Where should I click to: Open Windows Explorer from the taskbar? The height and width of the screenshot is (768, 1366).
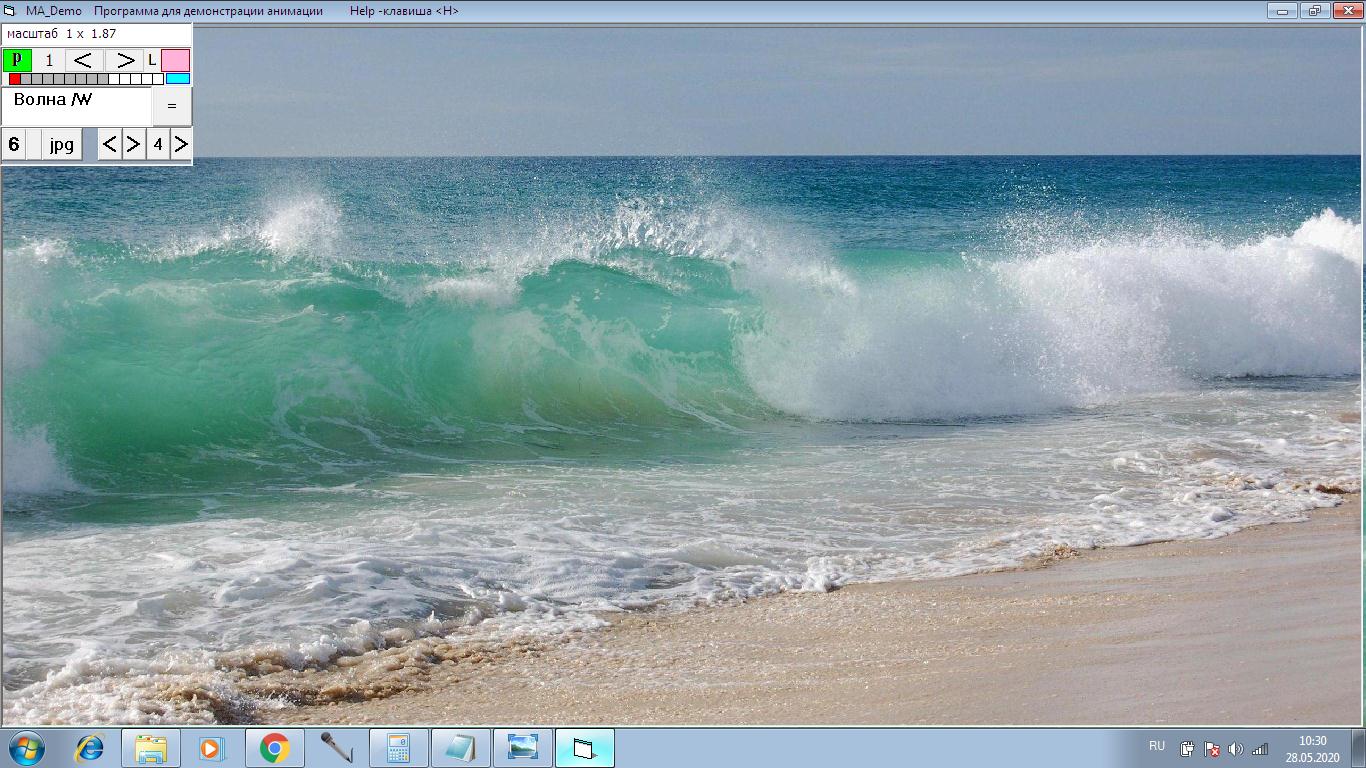pos(151,748)
